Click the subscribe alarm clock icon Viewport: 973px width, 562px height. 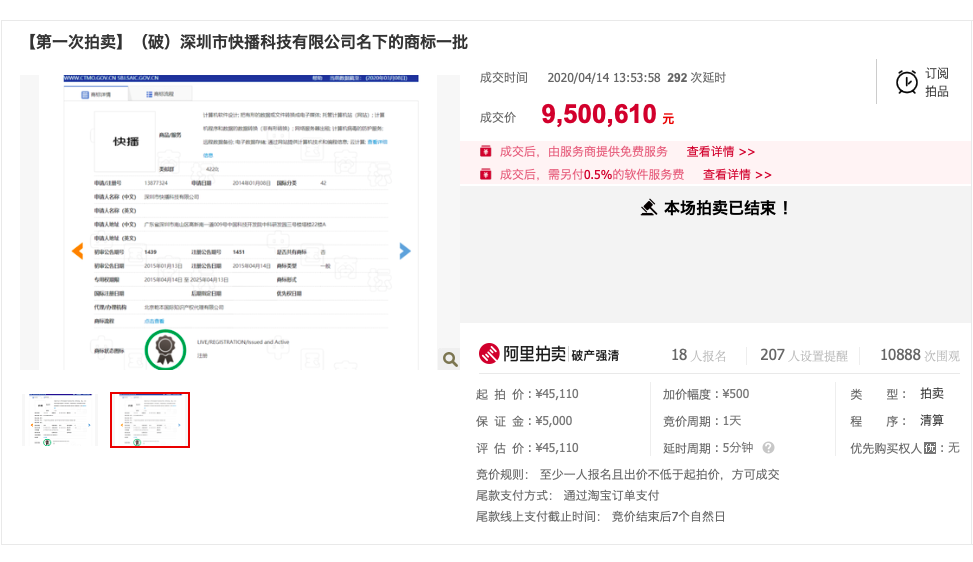[907, 82]
